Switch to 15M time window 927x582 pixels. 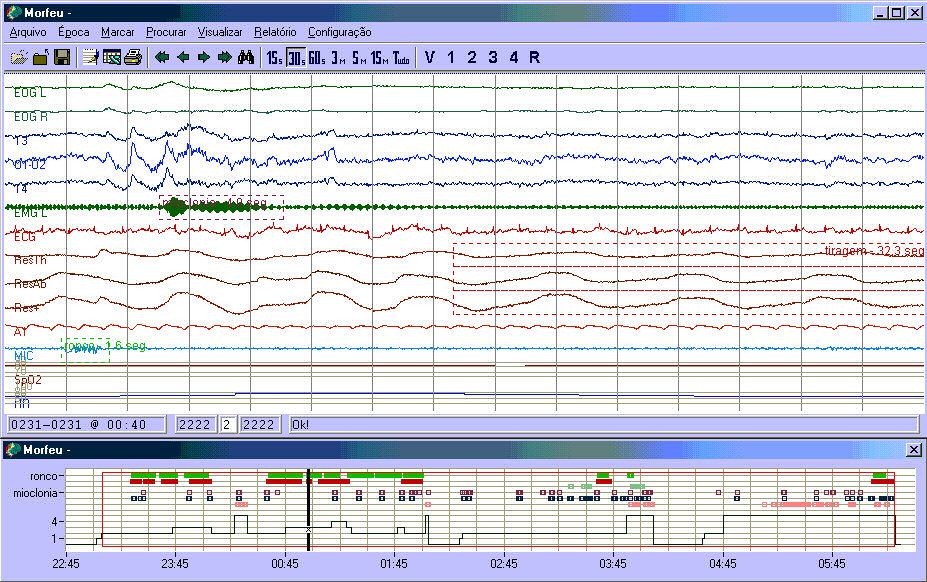(380, 57)
